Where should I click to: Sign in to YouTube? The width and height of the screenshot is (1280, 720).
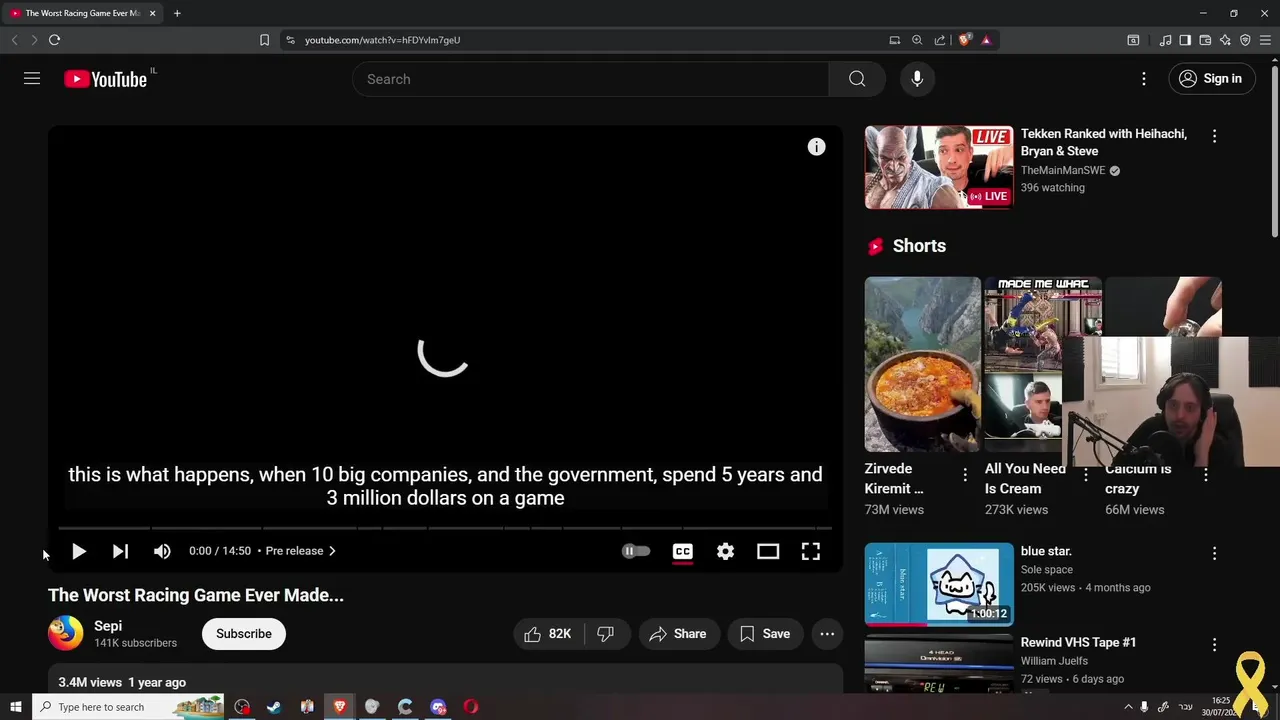(x=1212, y=79)
